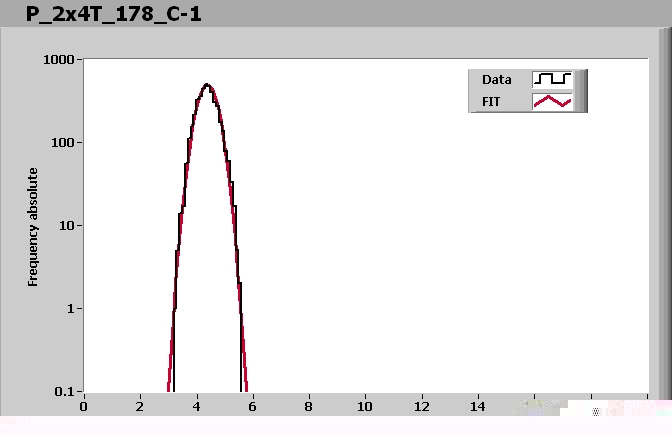Click the 2 marker on the x-axis
Viewport: 672px width, 435px height.
pyautogui.click(x=140, y=406)
